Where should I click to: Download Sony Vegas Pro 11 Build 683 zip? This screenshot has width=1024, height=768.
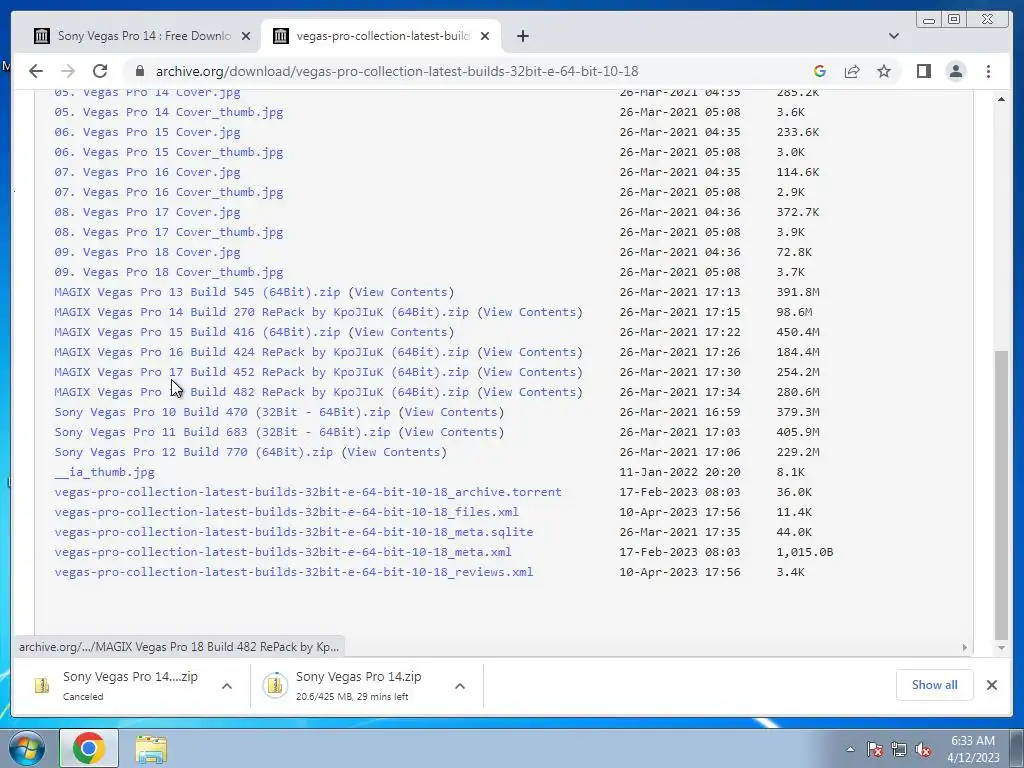(222, 432)
